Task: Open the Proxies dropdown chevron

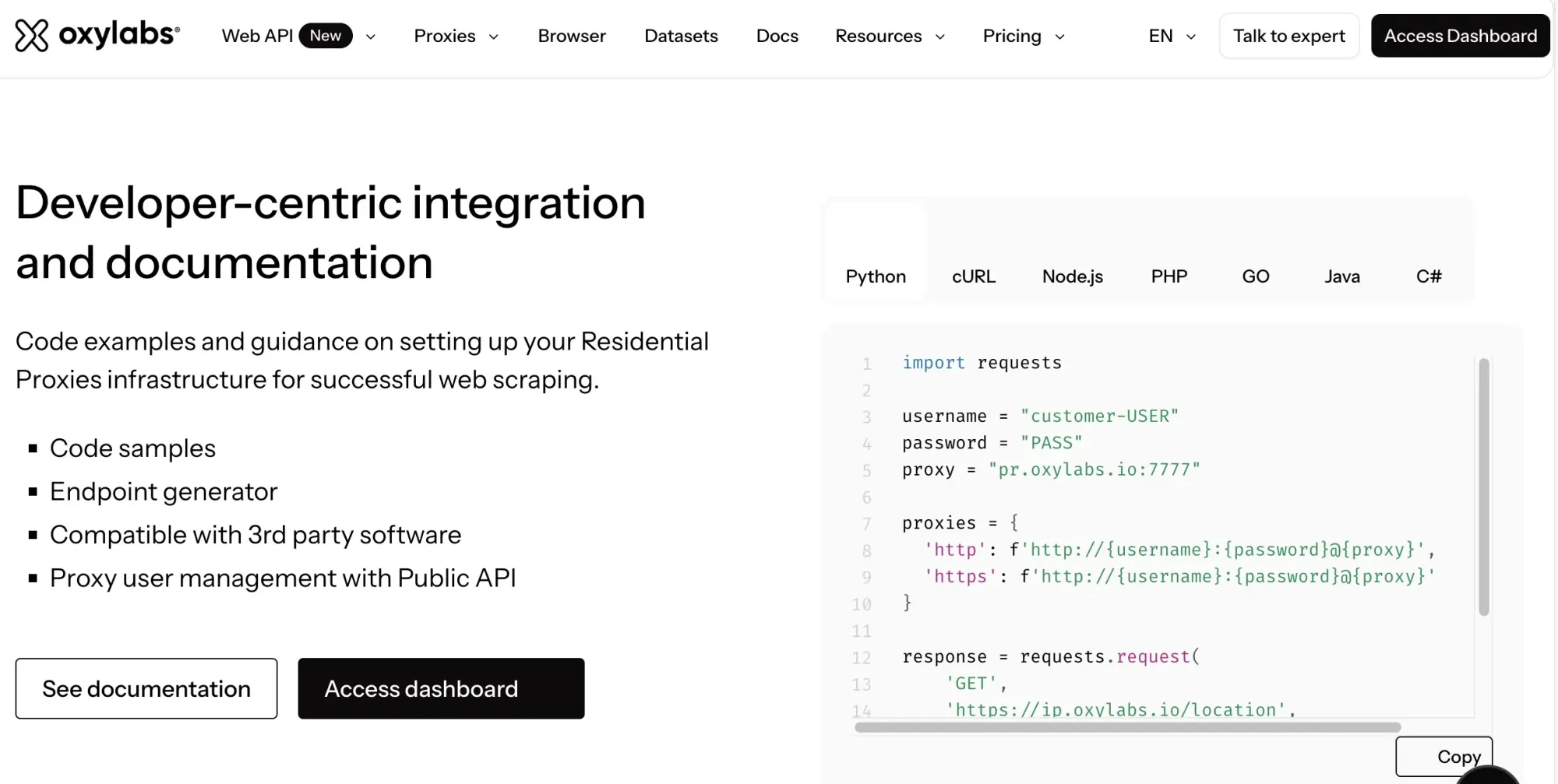Action: [x=493, y=37]
